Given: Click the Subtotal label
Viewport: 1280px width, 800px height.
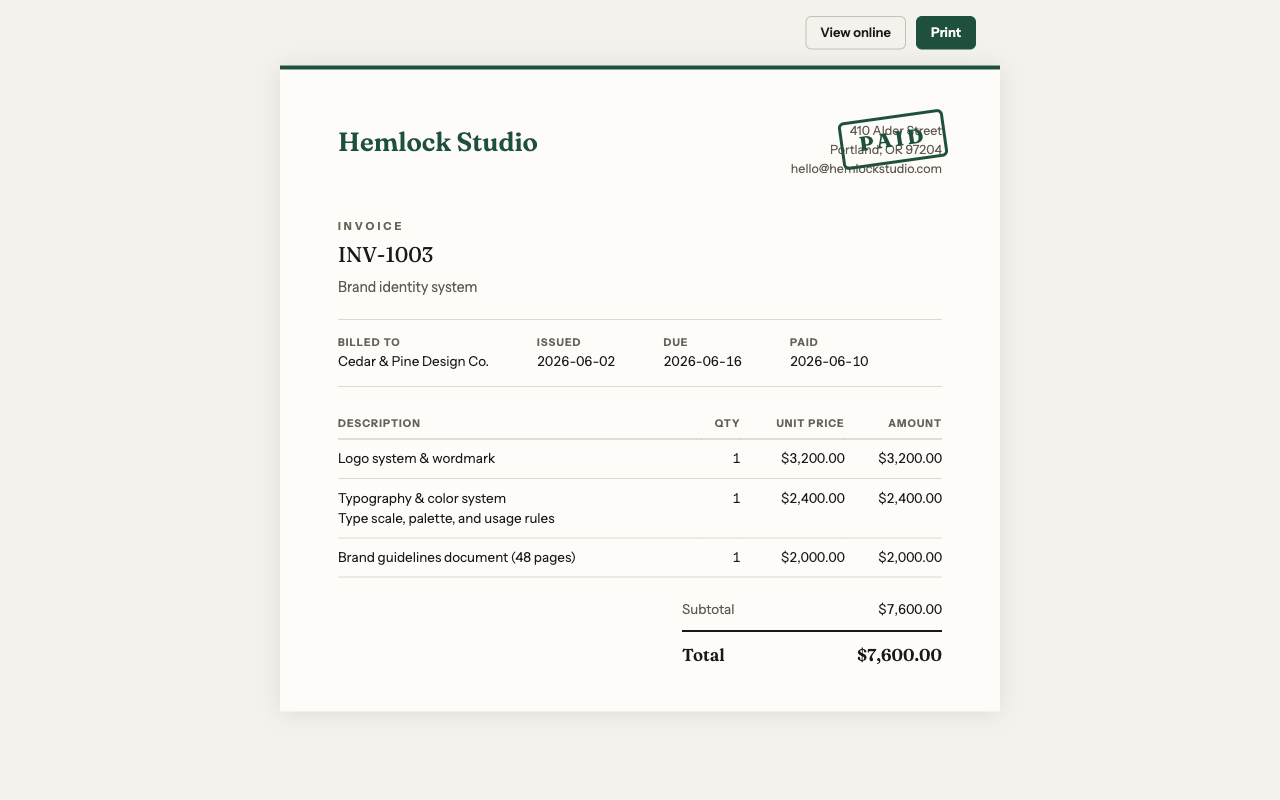Looking at the screenshot, I should click(x=708, y=609).
